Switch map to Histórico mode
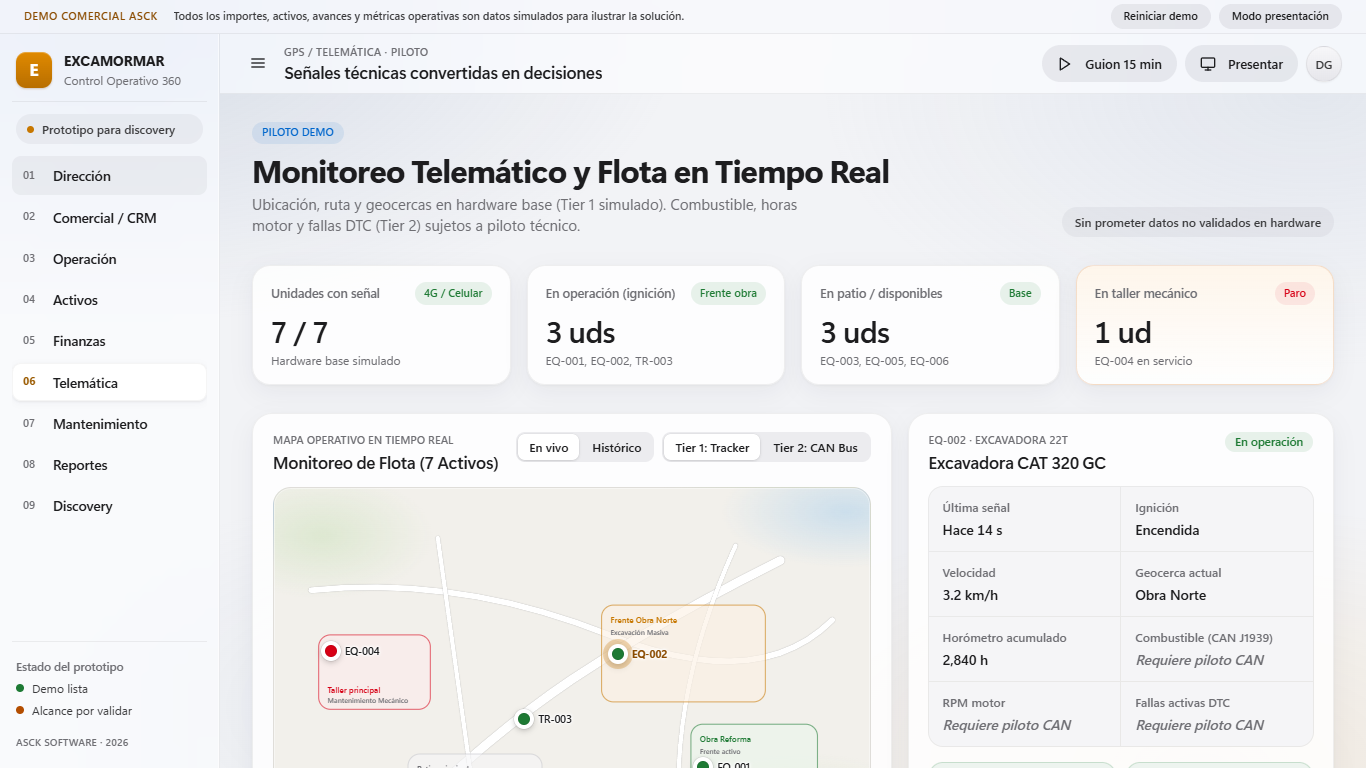Image resolution: width=1366 pixels, height=768 pixels. point(617,447)
